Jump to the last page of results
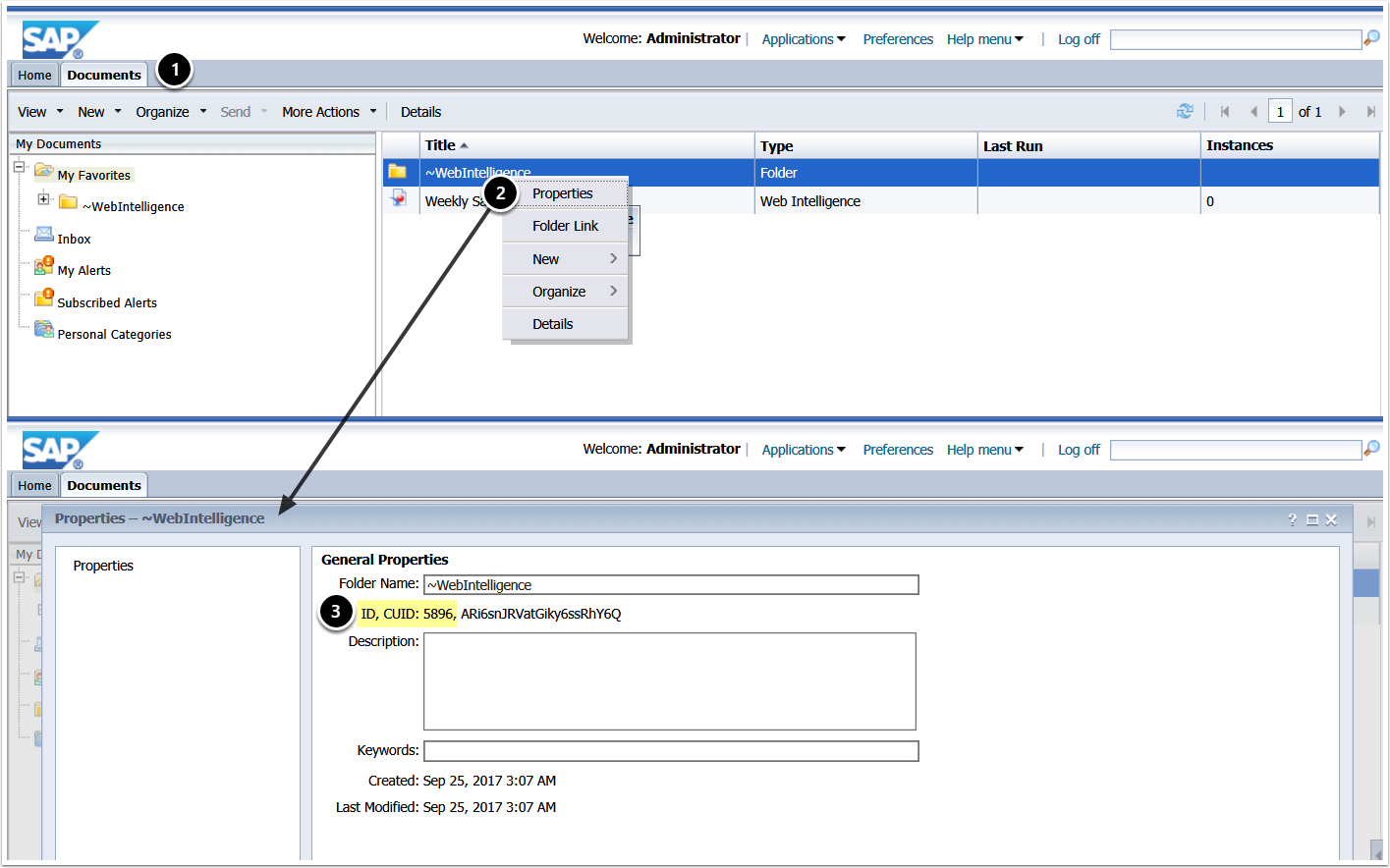This screenshot has width=1390, height=868. coord(1370,112)
